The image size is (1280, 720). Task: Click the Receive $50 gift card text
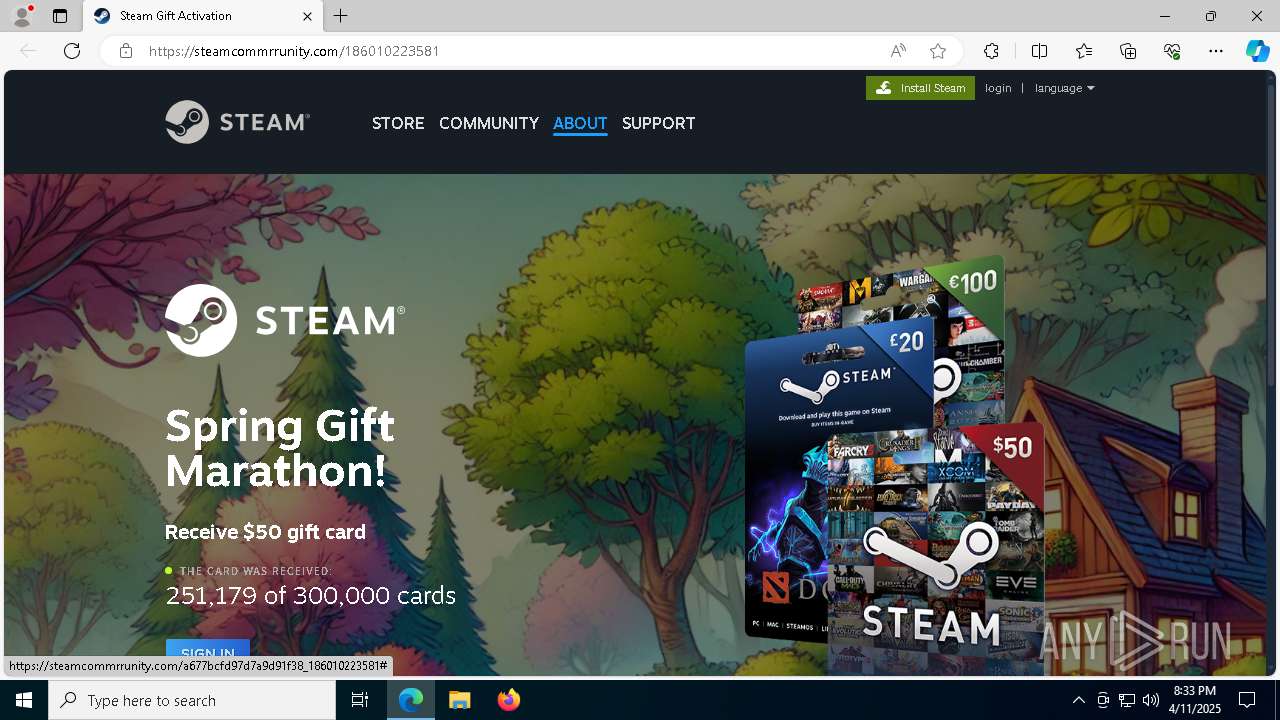[265, 532]
